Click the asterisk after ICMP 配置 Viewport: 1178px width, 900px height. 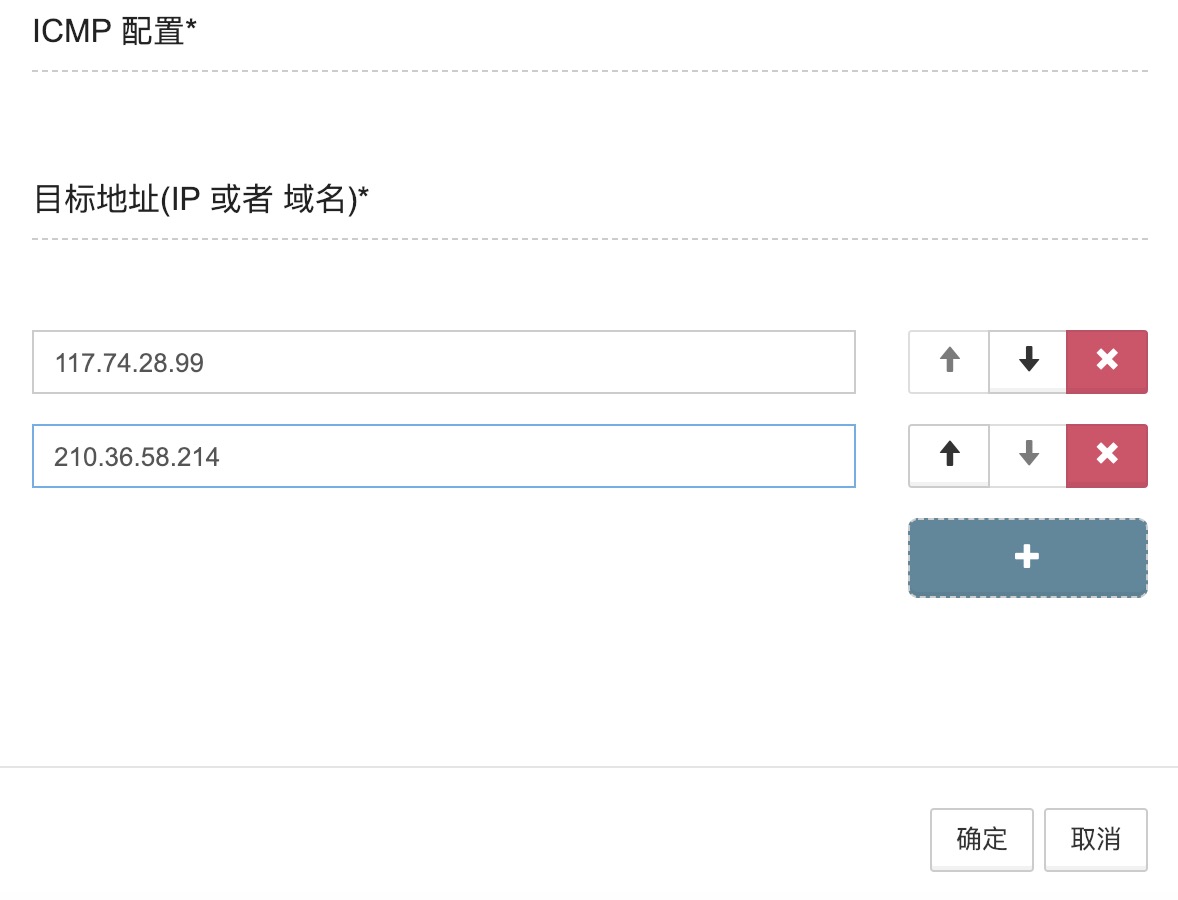[x=191, y=27]
